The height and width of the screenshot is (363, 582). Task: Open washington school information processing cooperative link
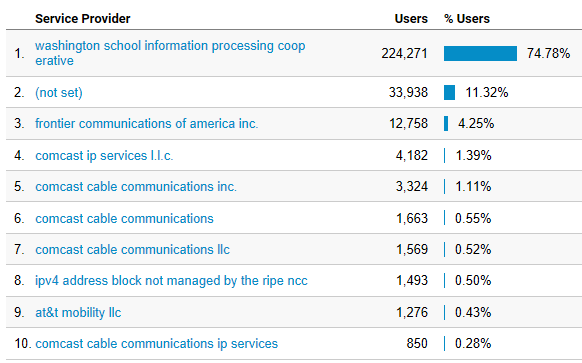tap(170, 53)
